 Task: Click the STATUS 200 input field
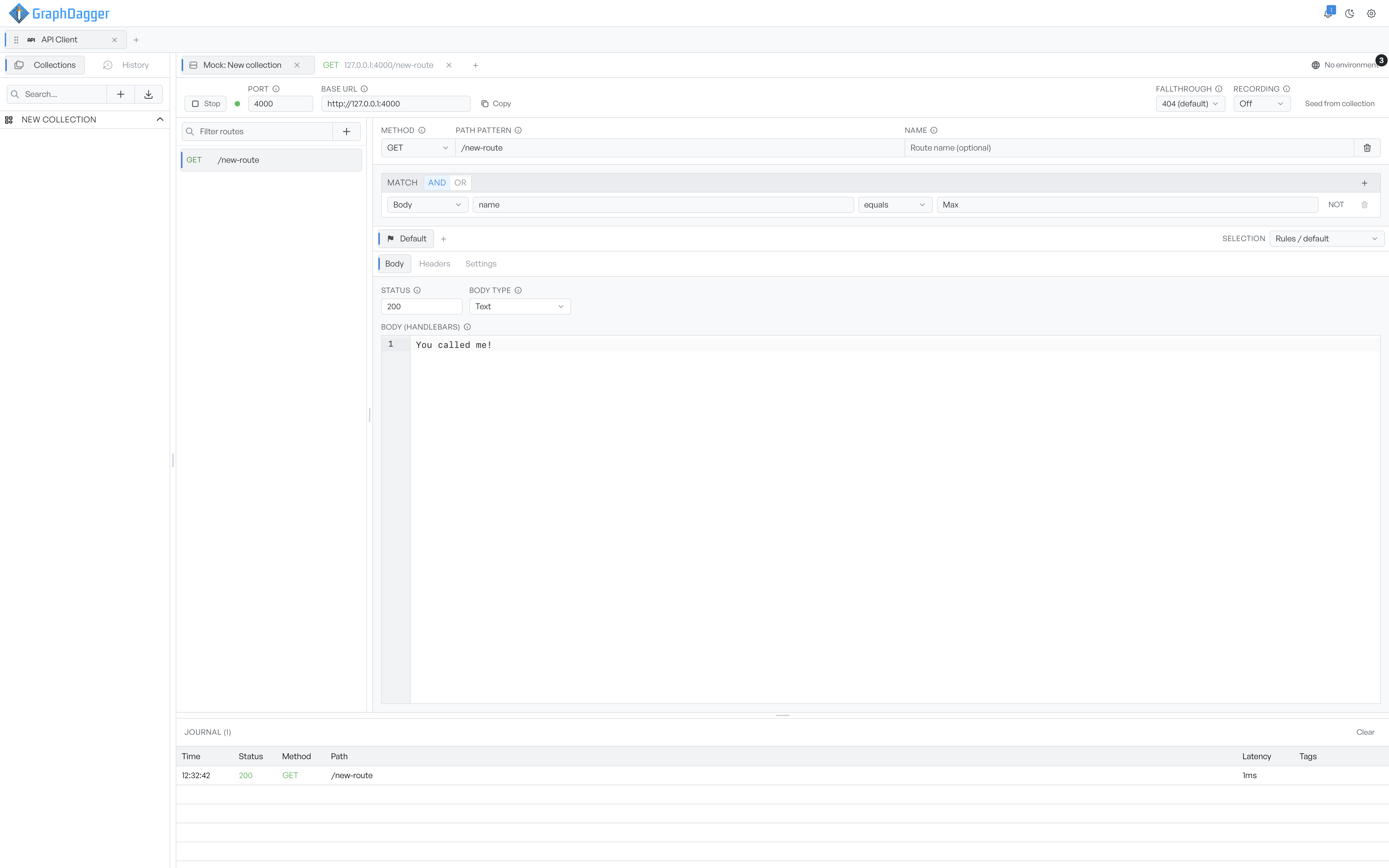[x=421, y=307]
